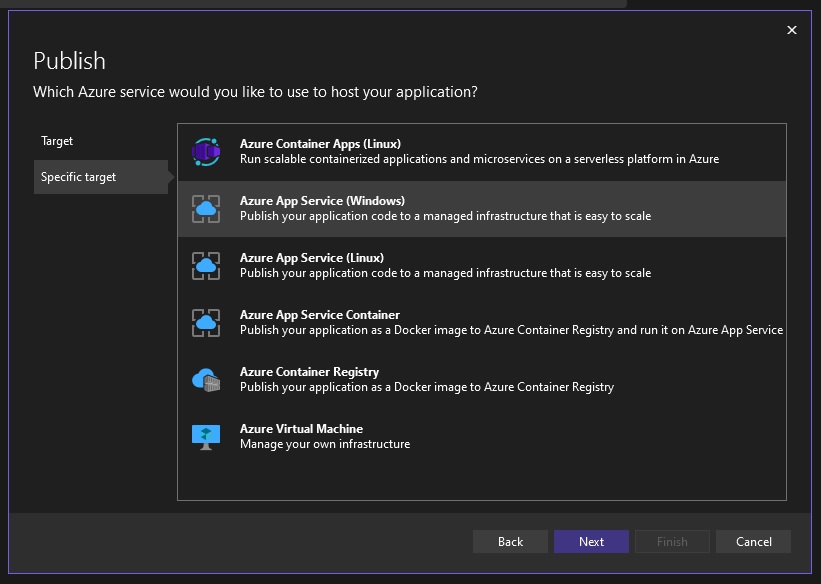Go back to the previous step
The image size is (821, 584).
510,542
